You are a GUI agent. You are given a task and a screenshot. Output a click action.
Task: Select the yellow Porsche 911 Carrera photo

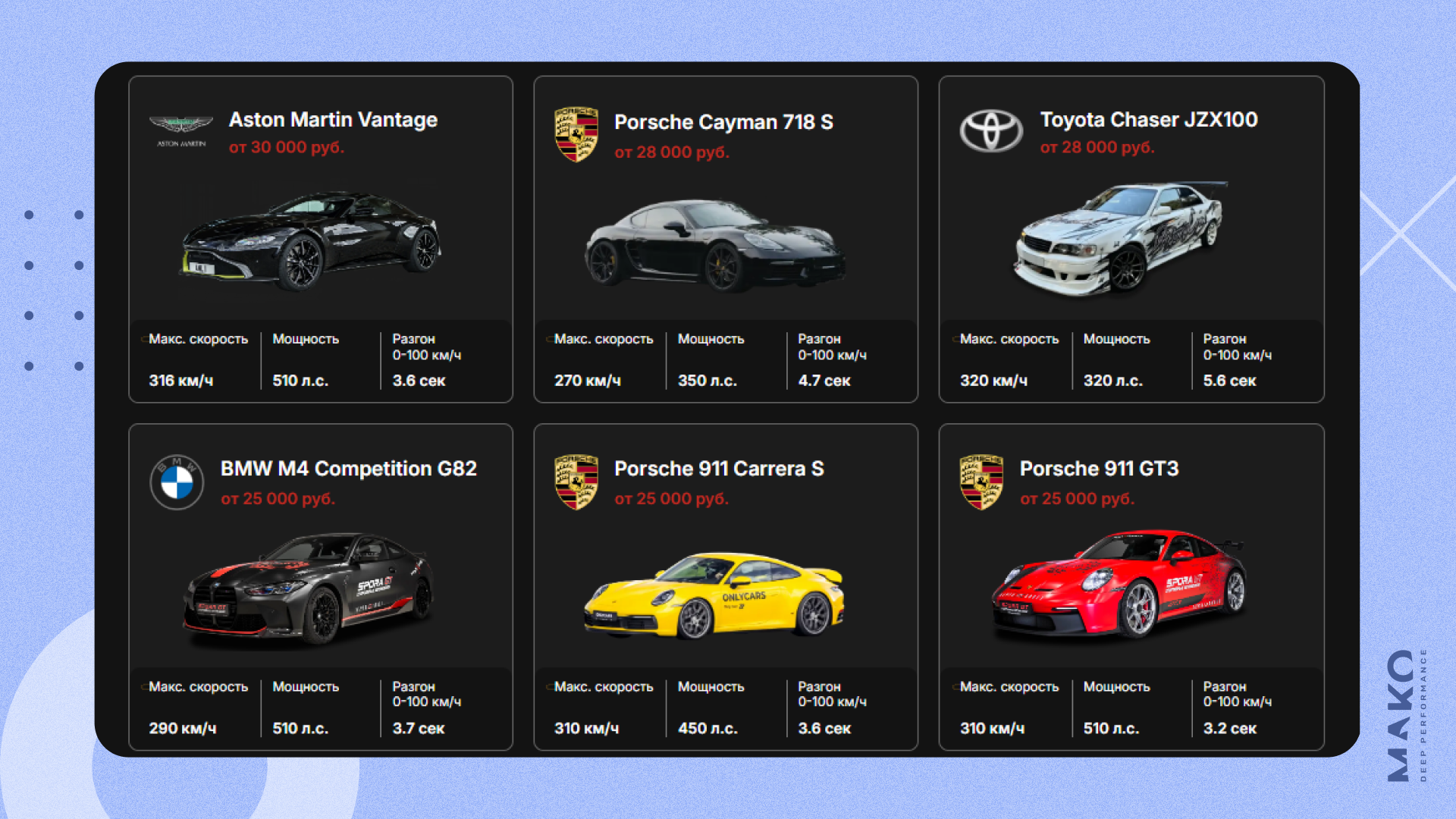(x=714, y=595)
